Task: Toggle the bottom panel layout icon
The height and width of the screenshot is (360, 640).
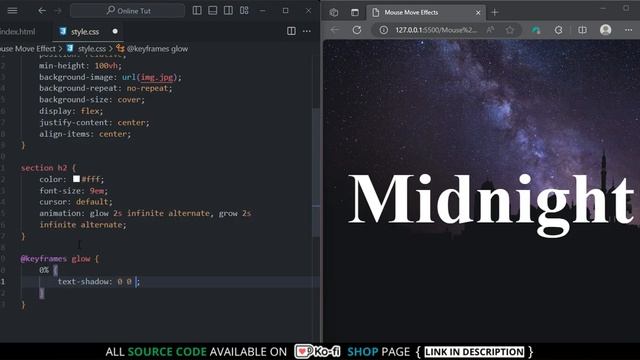Action: pos(213,11)
